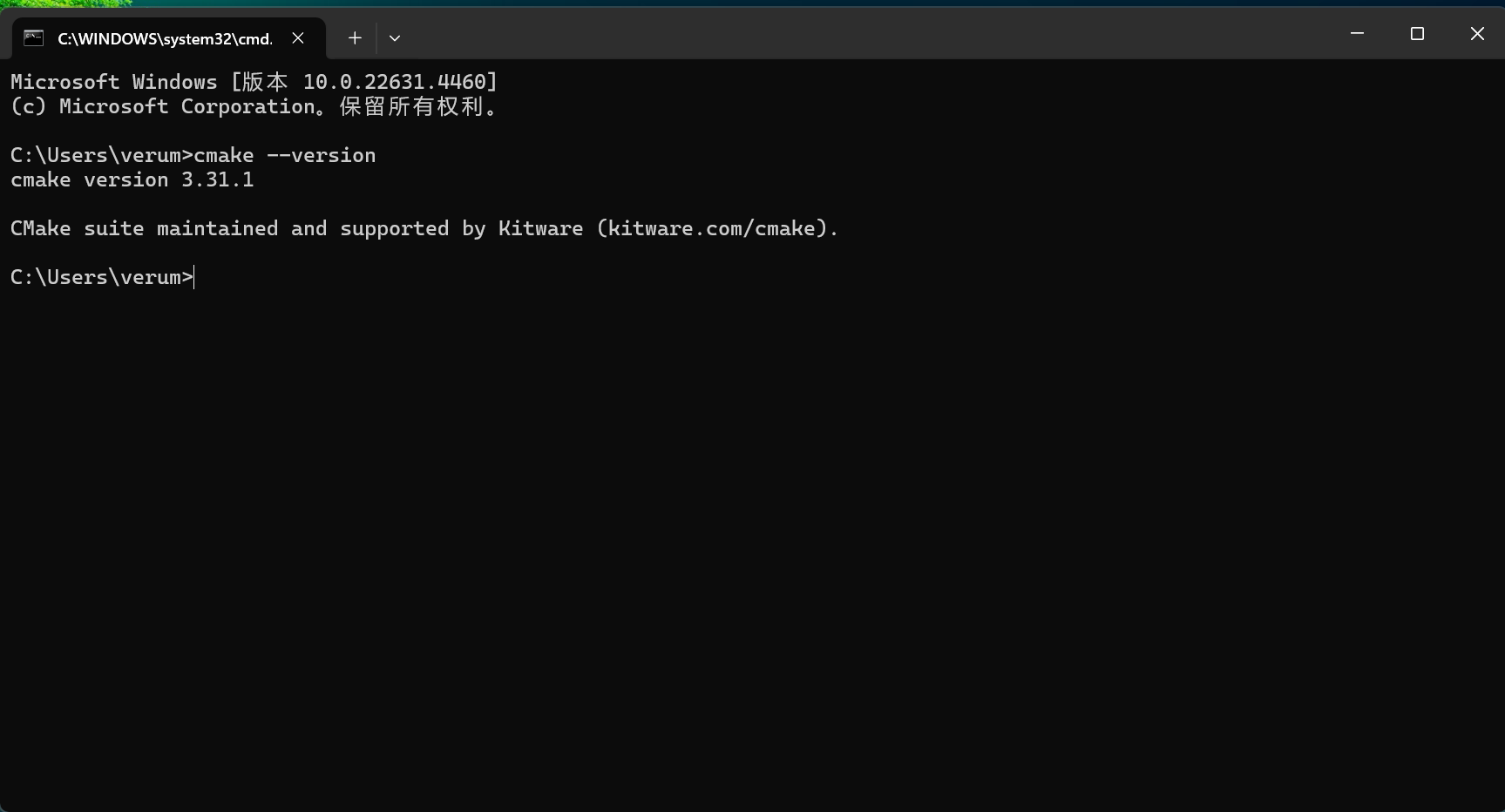Click the first C:\Users\verum> prompt
1505x812 pixels.
[x=102, y=155]
